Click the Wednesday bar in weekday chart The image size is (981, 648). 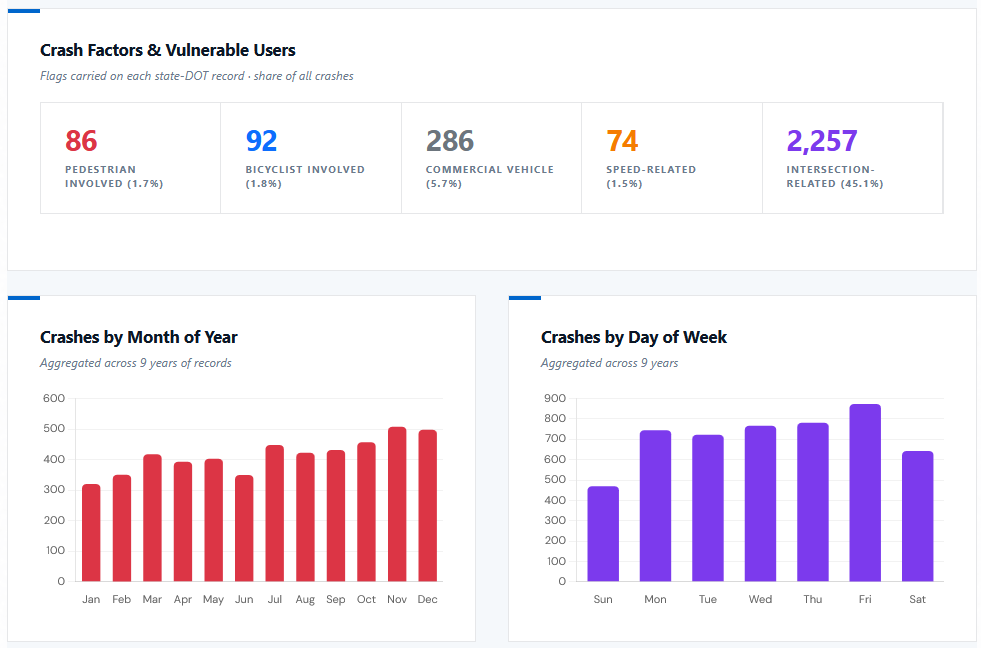click(760, 504)
